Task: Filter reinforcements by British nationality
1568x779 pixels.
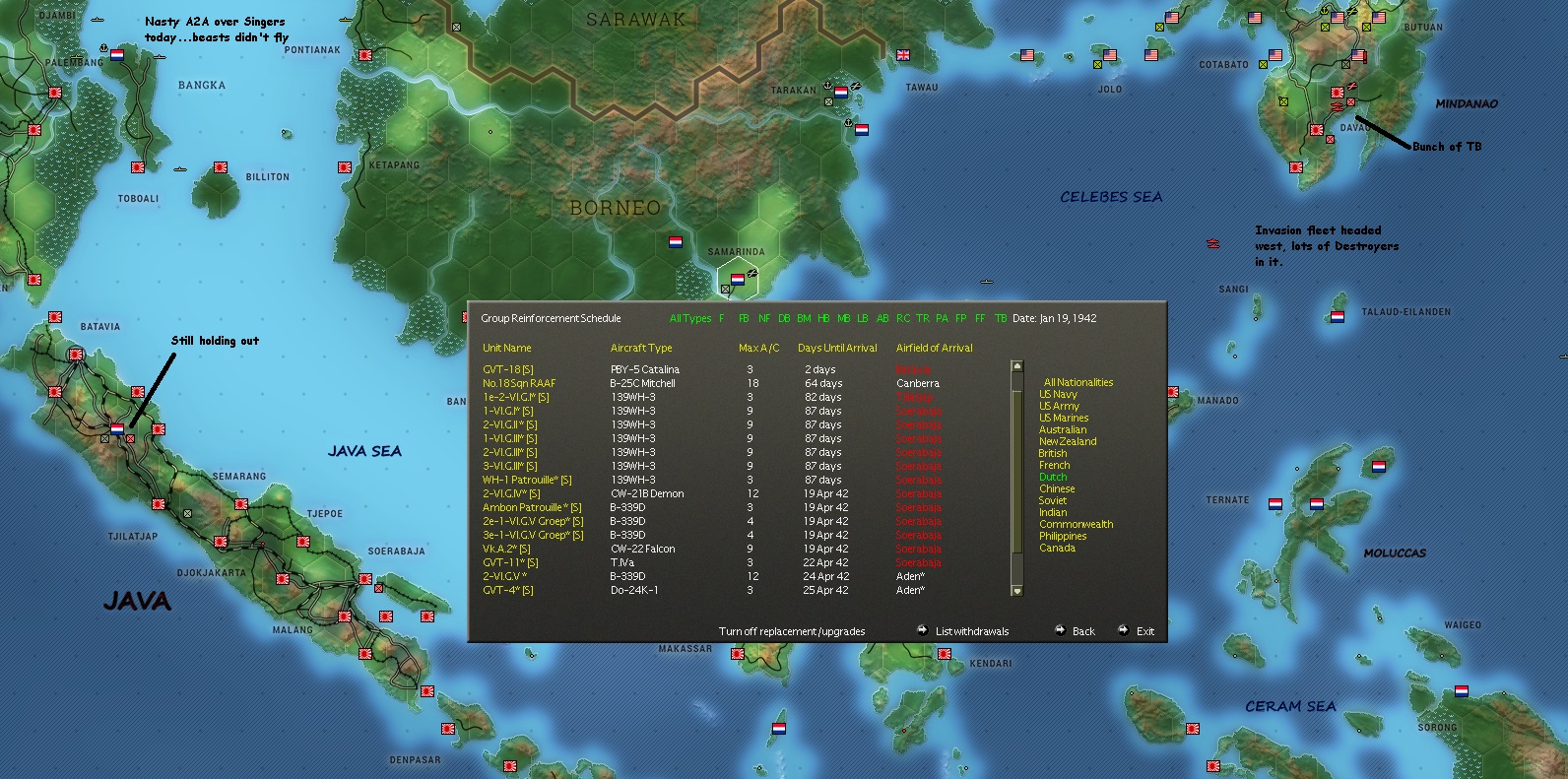Action: coord(1052,453)
